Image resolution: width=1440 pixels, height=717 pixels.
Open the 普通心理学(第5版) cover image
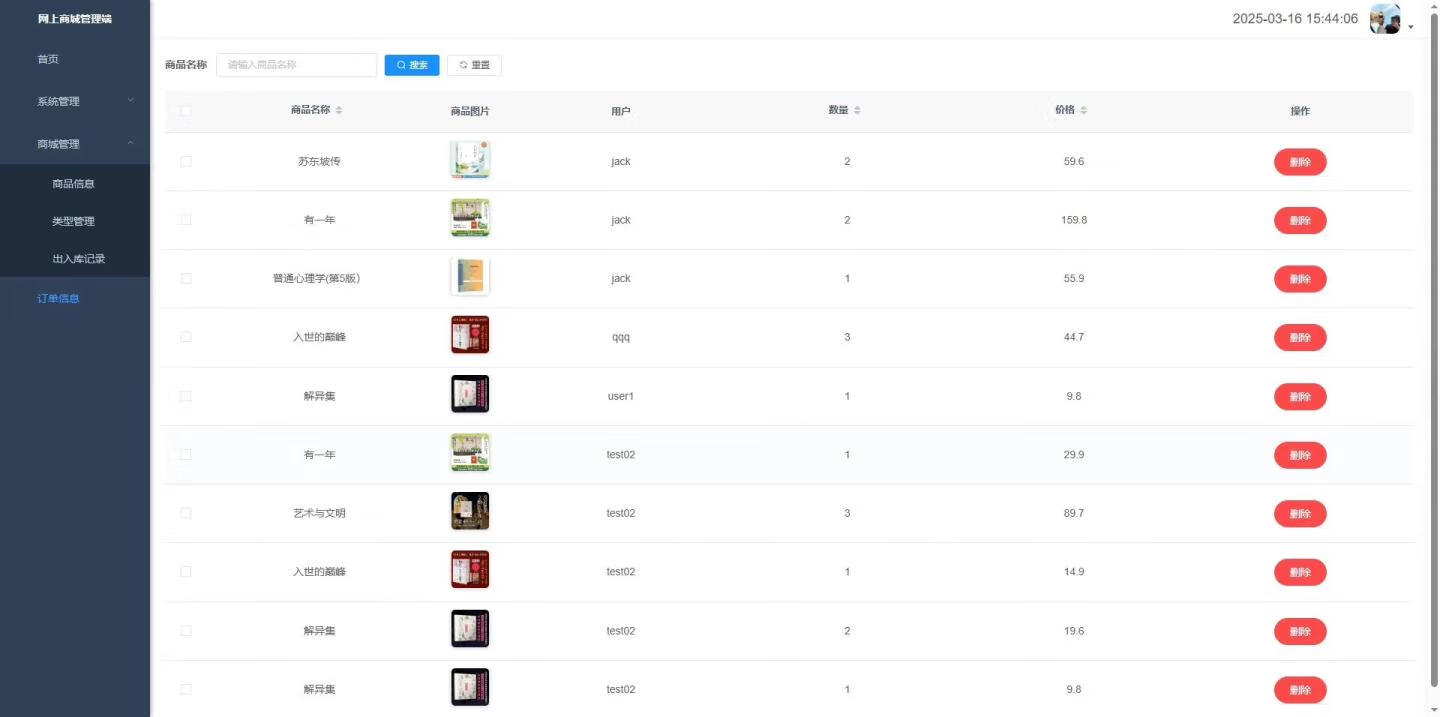[470, 278]
